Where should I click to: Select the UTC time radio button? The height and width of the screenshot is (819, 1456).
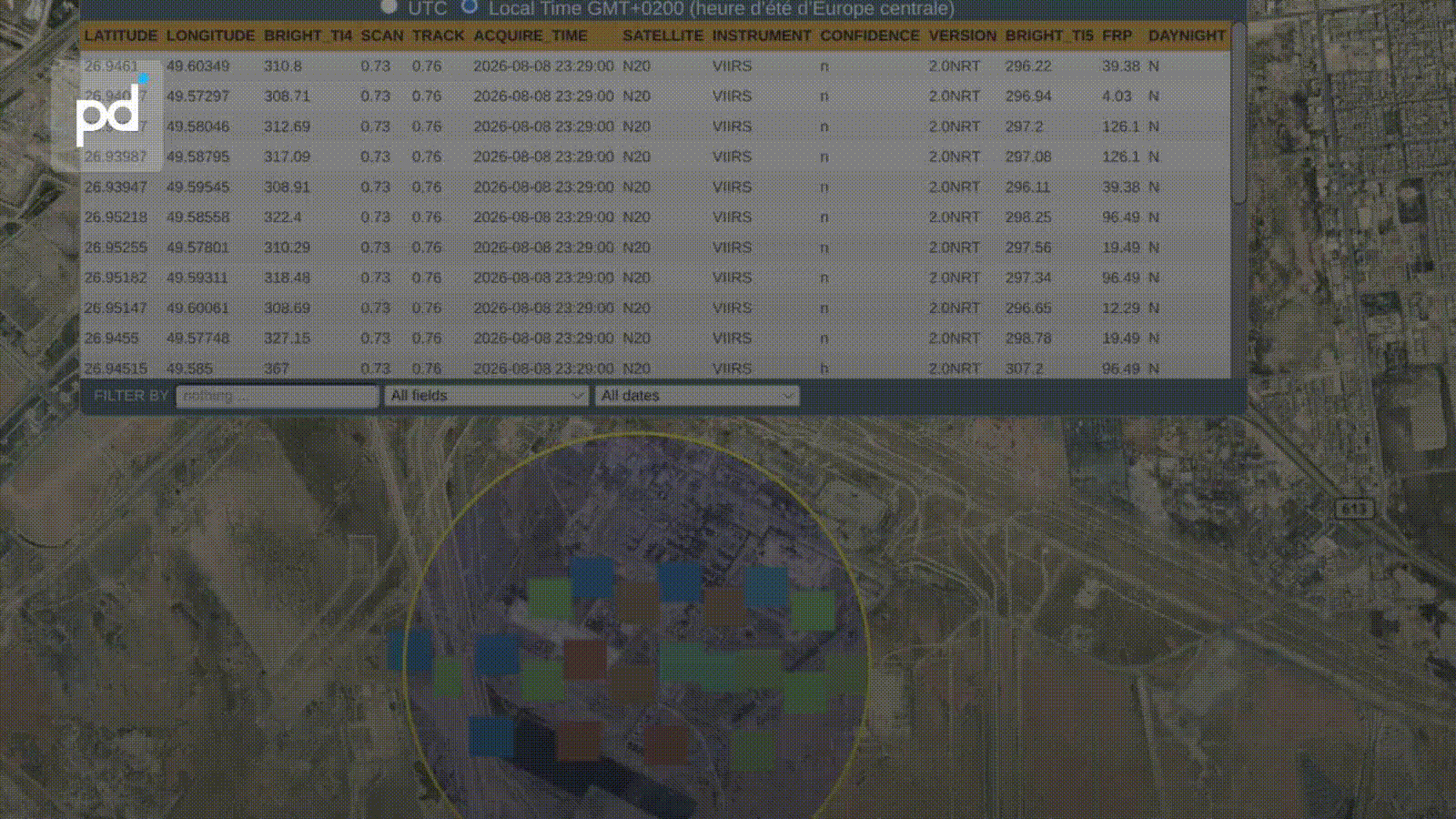(x=389, y=7)
